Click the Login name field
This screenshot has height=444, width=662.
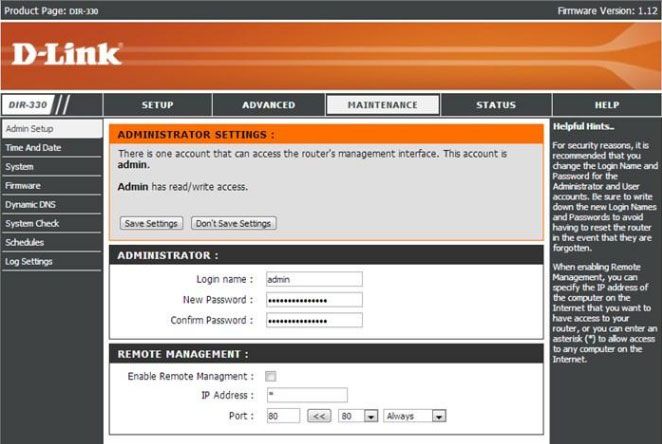click(x=313, y=280)
